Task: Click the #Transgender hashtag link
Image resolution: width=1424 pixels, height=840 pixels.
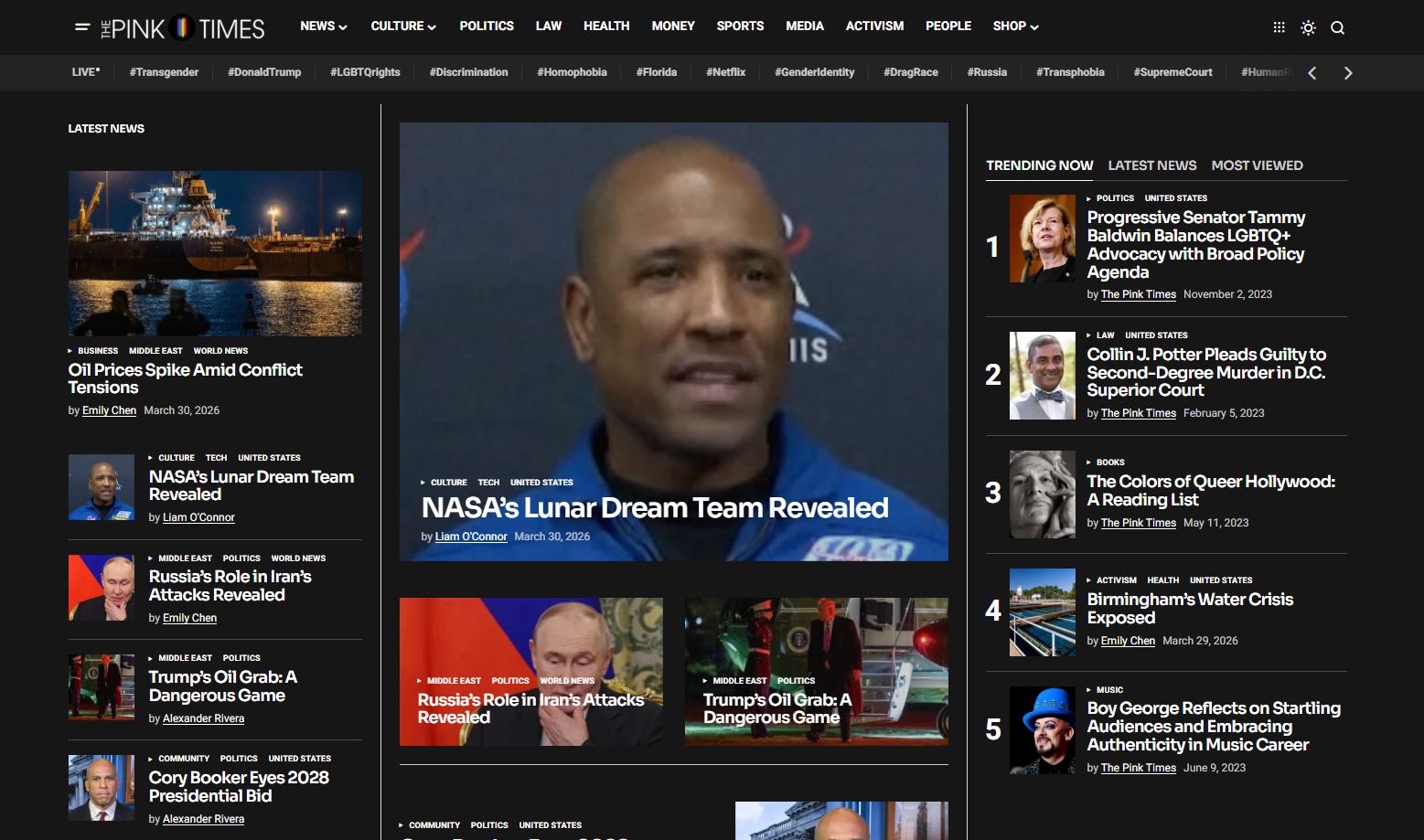Action: pos(164,72)
